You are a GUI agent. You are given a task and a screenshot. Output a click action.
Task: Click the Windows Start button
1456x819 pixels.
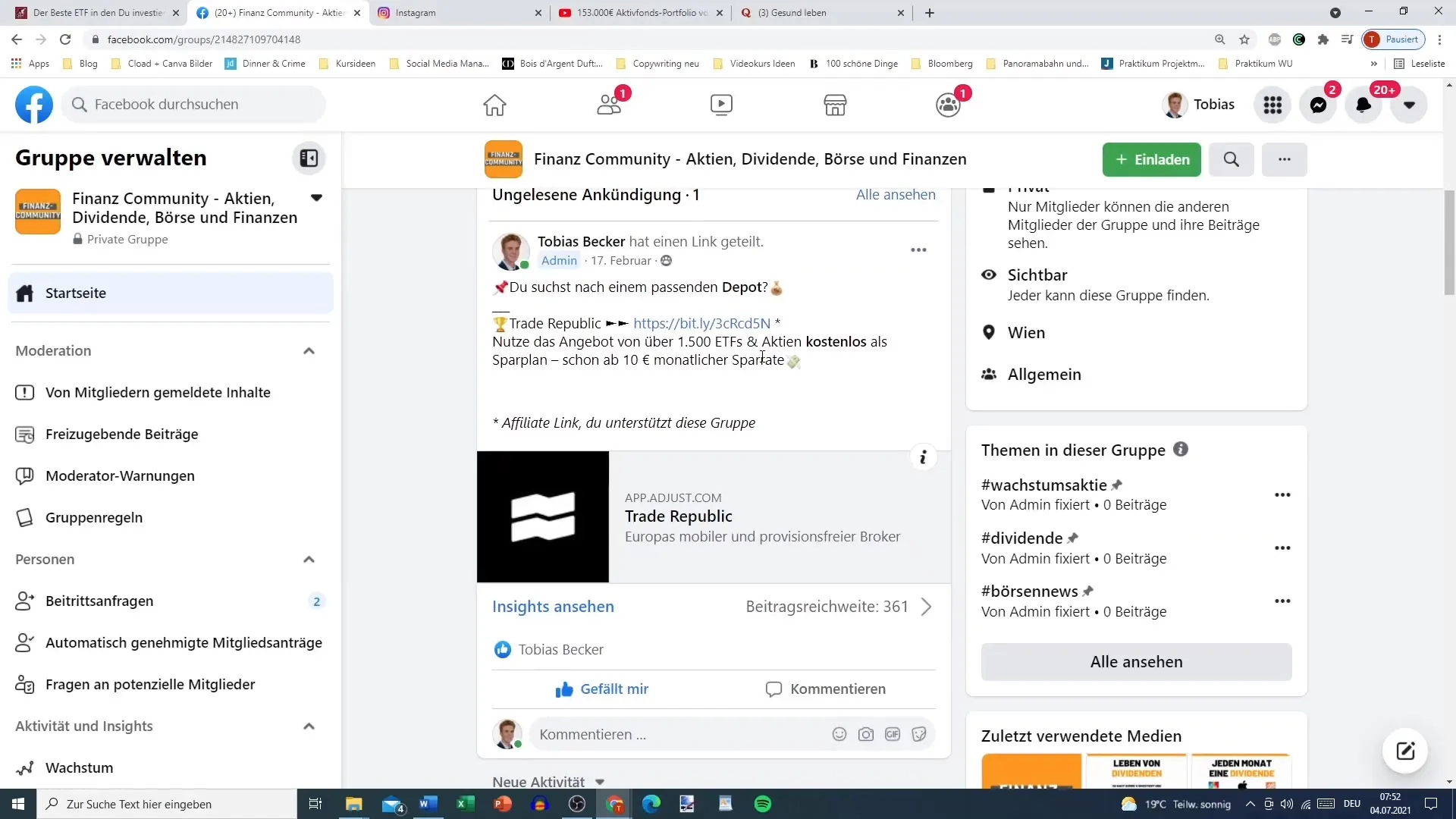[x=18, y=804]
